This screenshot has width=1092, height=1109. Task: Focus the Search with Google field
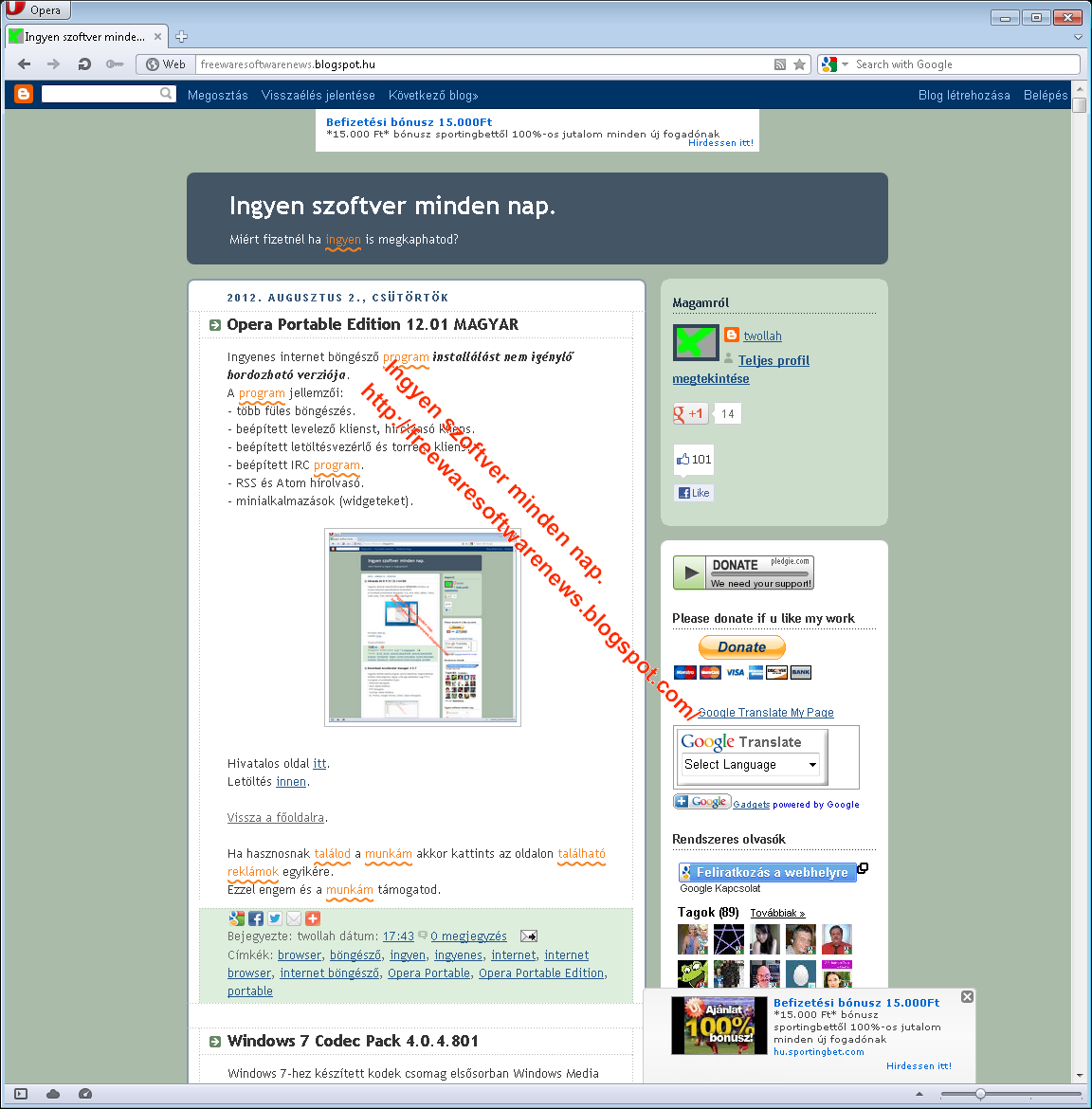point(965,64)
